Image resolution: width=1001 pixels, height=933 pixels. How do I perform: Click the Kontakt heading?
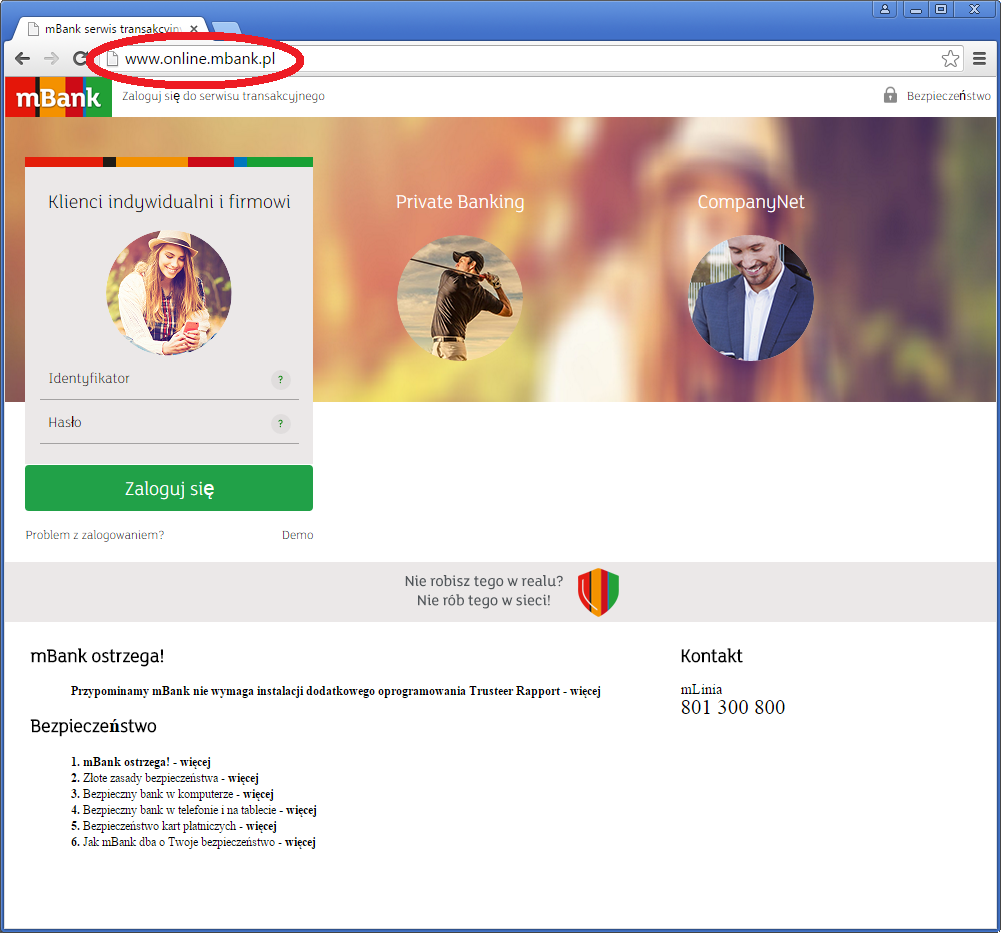pos(711,656)
